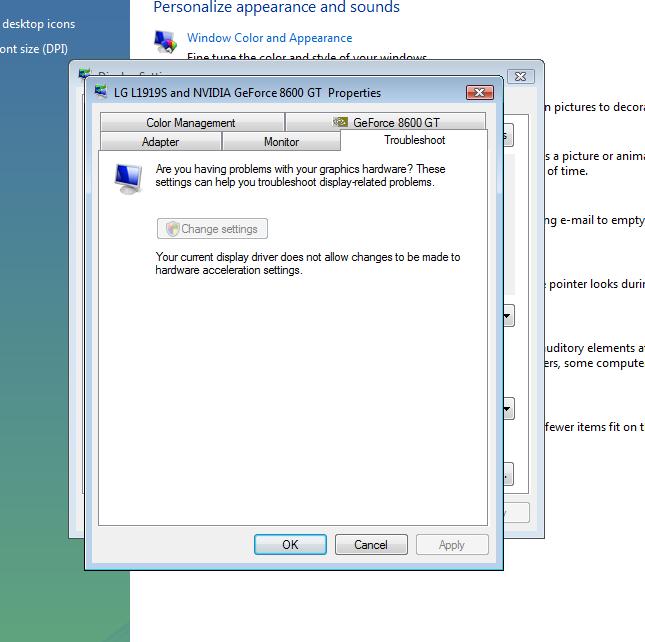Click the properties dialog title bar icon
The width and height of the screenshot is (645, 642).
(101, 91)
